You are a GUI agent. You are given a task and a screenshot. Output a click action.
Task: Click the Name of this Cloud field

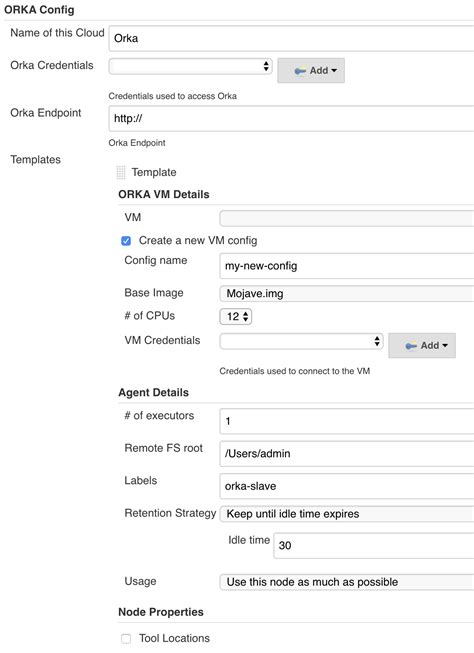(x=291, y=38)
